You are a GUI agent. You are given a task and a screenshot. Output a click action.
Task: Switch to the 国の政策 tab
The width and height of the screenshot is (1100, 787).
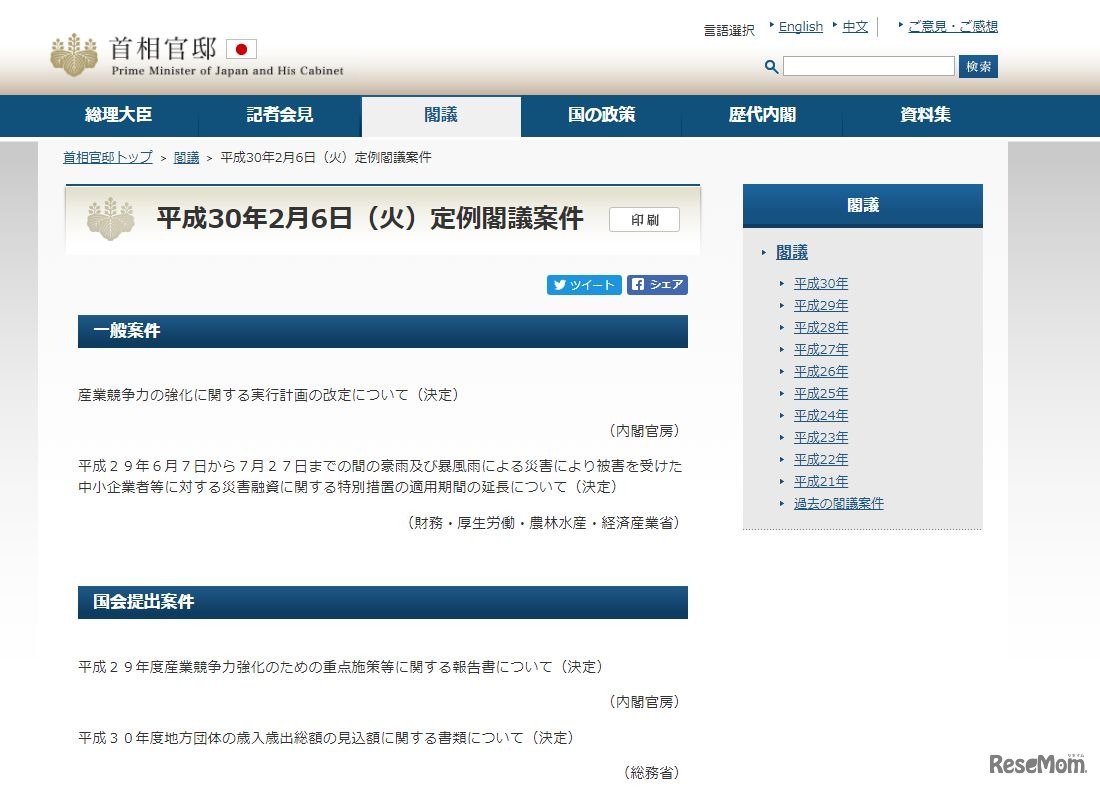(600, 115)
